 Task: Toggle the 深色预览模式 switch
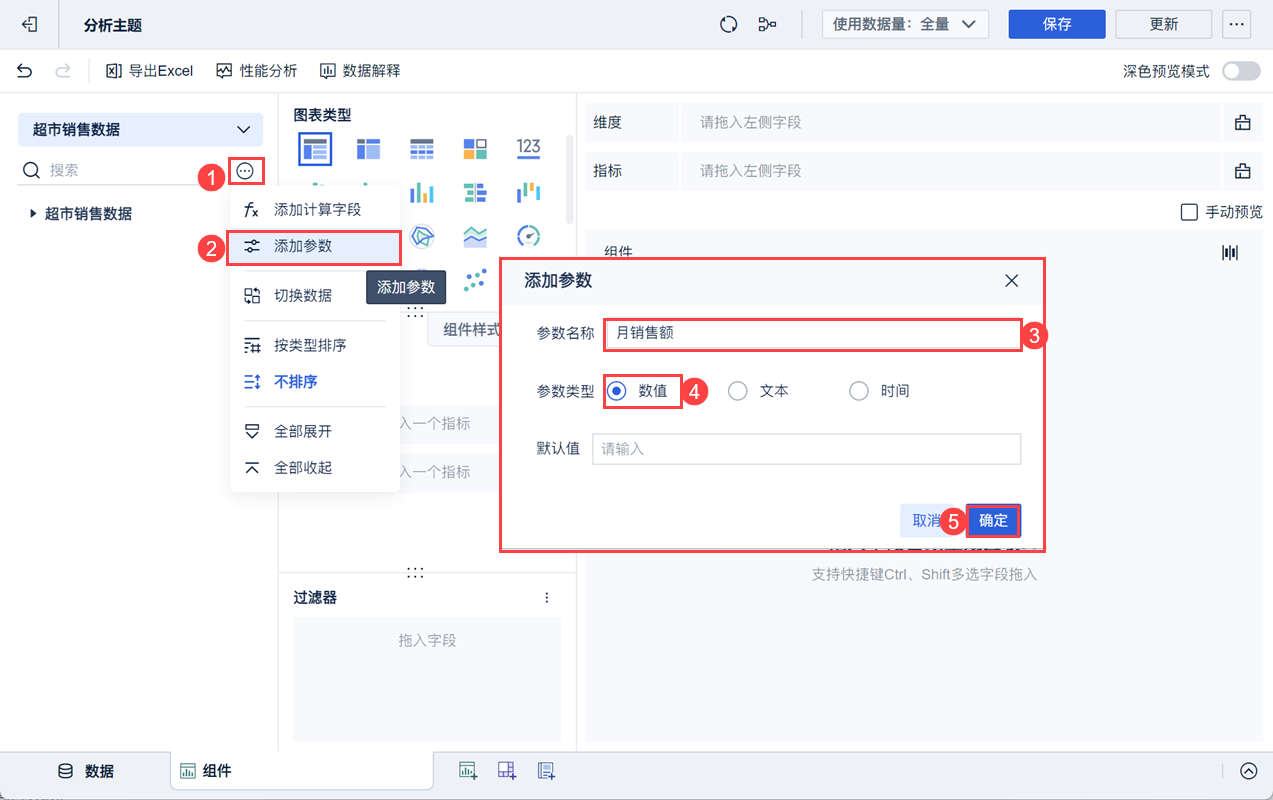coord(1241,71)
